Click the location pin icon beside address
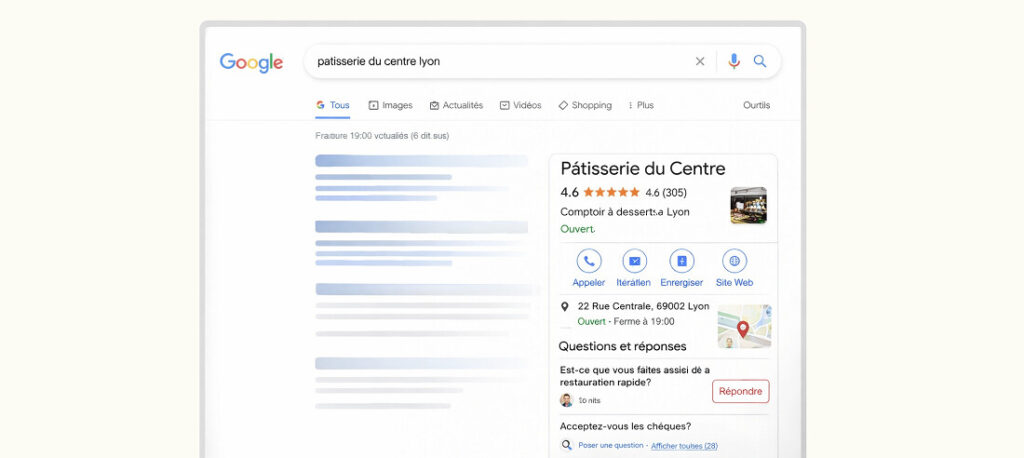Image resolution: width=1024 pixels, height=458 pixels. [565, 306]
